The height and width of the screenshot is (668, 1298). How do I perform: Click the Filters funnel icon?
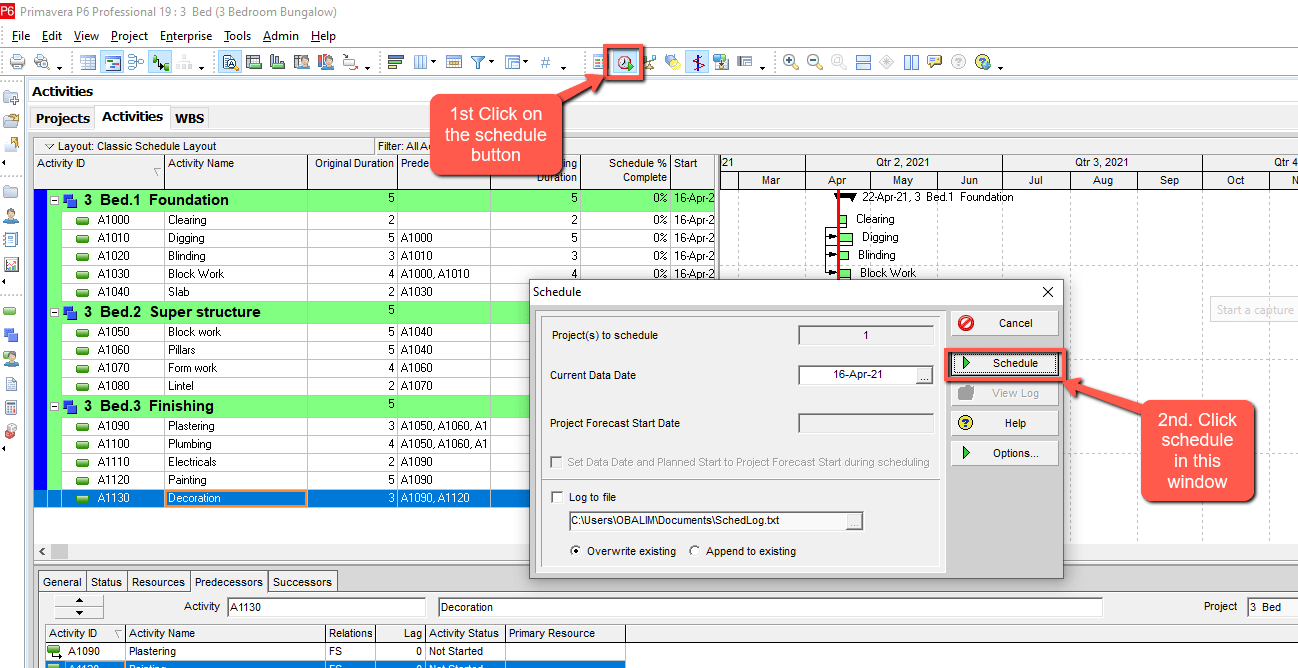coord(479,62)
